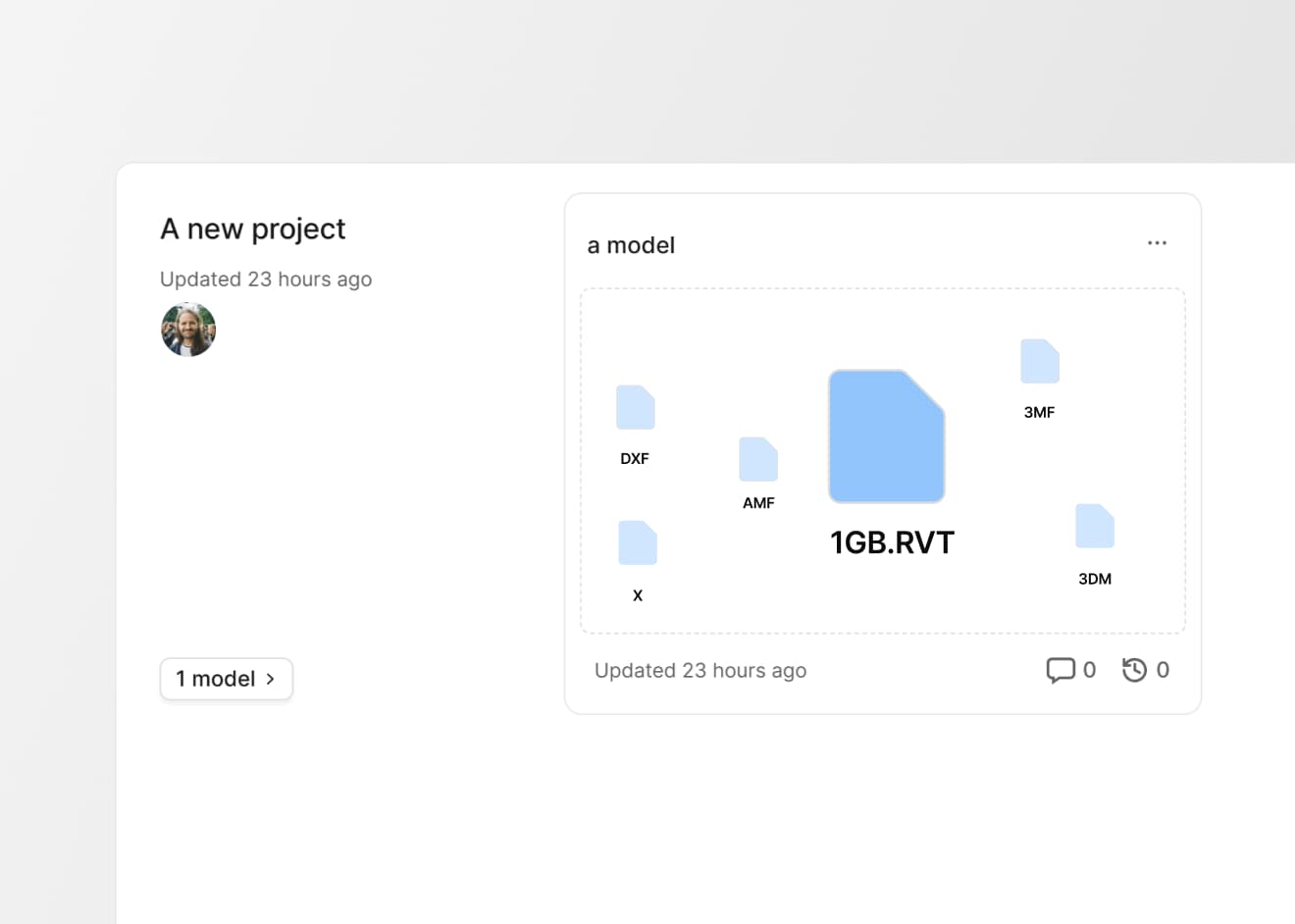Click Updated 23 hours ago on the card
This screenshot has width=1295, height=924.
pyautogui.click(x=699, y=670)
